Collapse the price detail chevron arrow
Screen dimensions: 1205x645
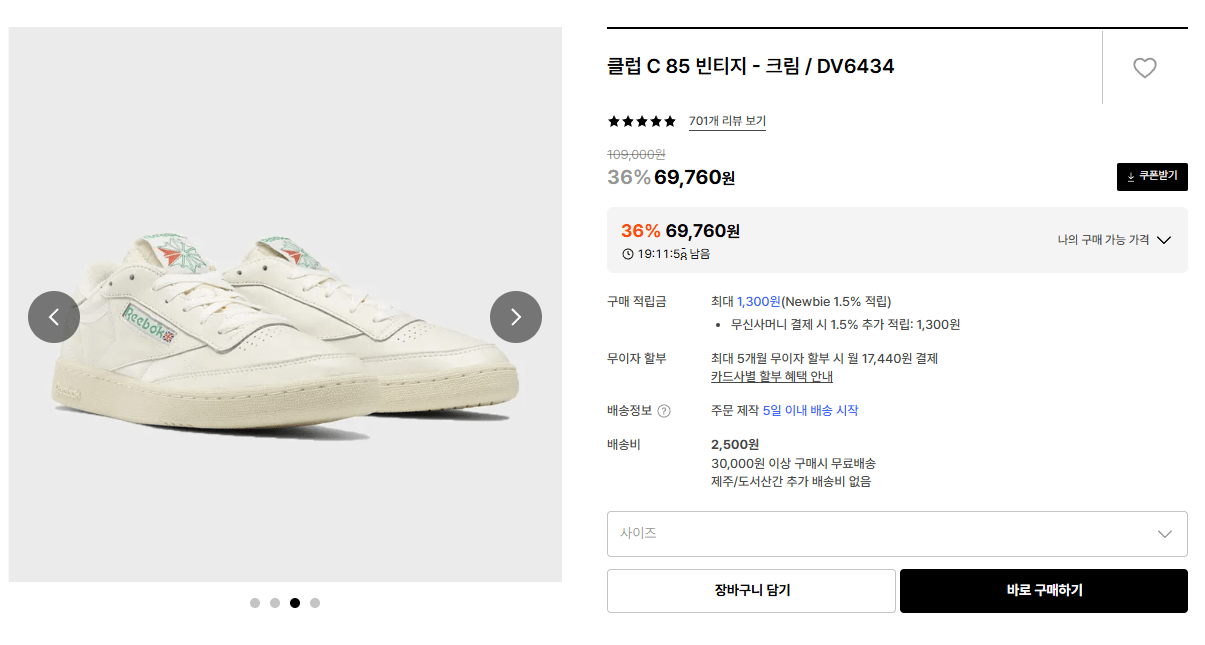1163,240
